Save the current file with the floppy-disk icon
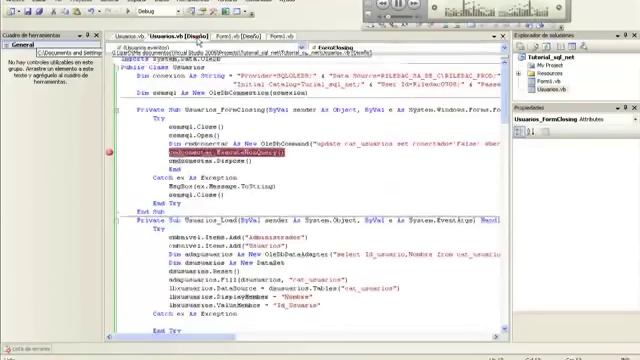 pyautogui.click(x=27, y=11)
